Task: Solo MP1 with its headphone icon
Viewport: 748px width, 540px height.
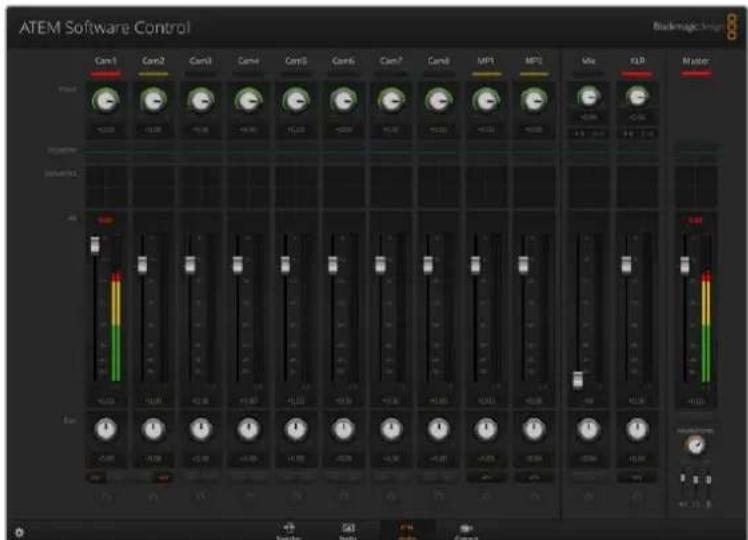Action: [x=486, y=497]
